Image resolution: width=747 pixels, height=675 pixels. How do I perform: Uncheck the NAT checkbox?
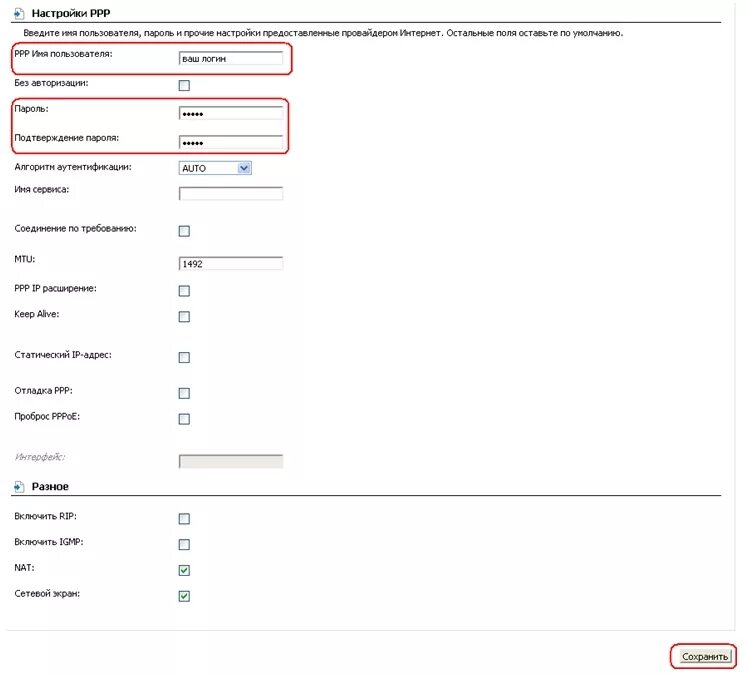[x=184, y=570]
